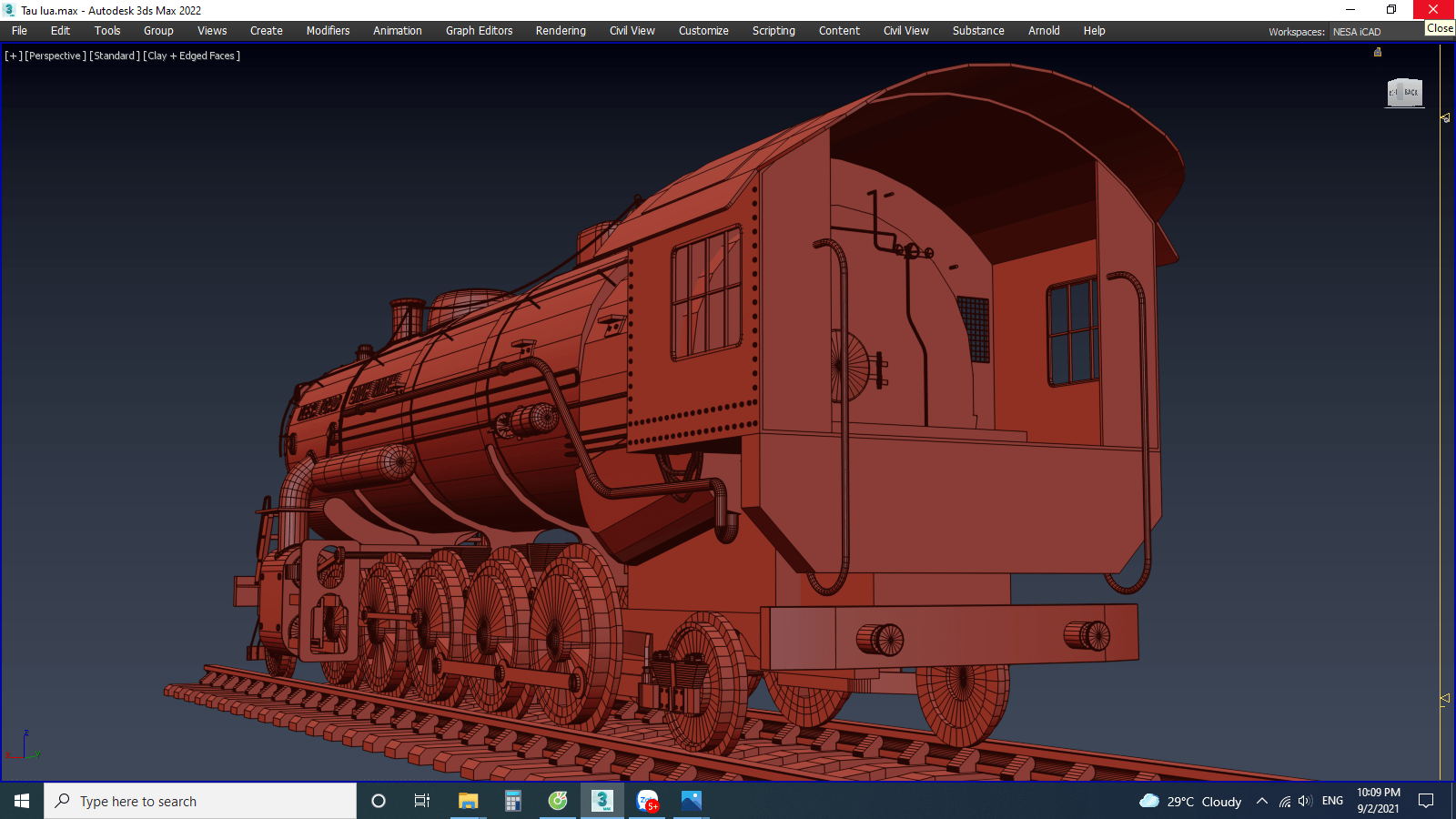Screen dimensions: 1456x819
Task: Expand the hidden system tray icons chevron
Action: point(1261,801)
